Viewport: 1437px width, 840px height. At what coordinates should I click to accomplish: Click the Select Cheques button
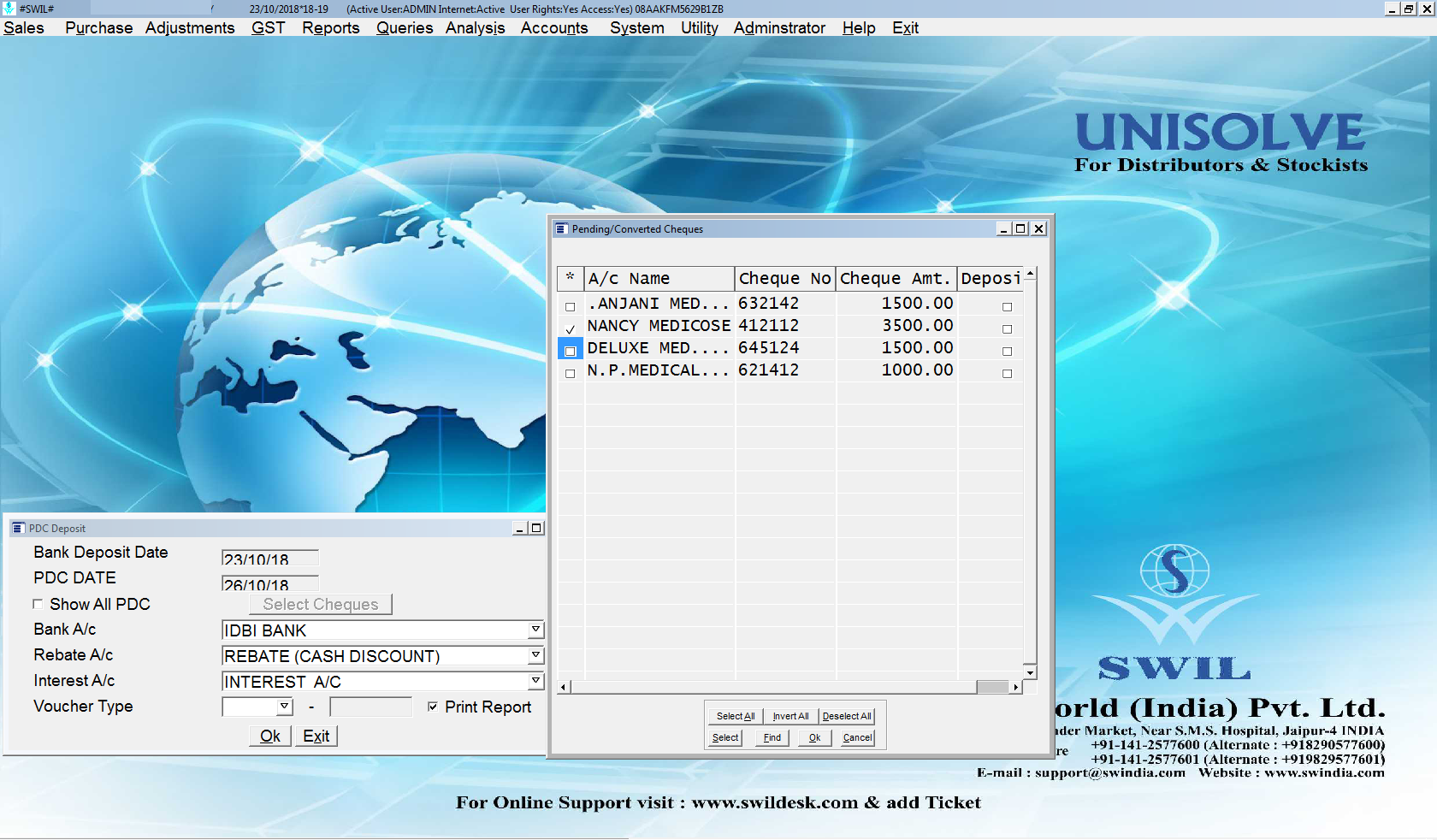321,605
